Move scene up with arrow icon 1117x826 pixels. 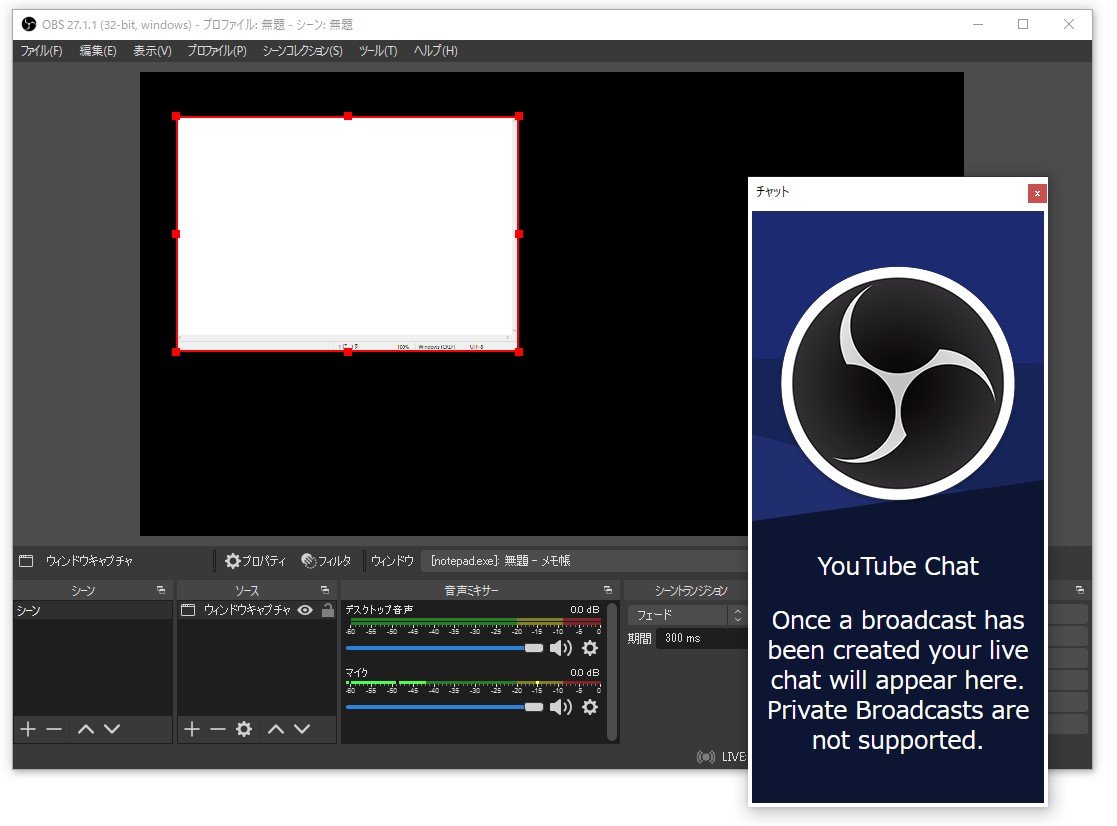[x=85, y=729]
